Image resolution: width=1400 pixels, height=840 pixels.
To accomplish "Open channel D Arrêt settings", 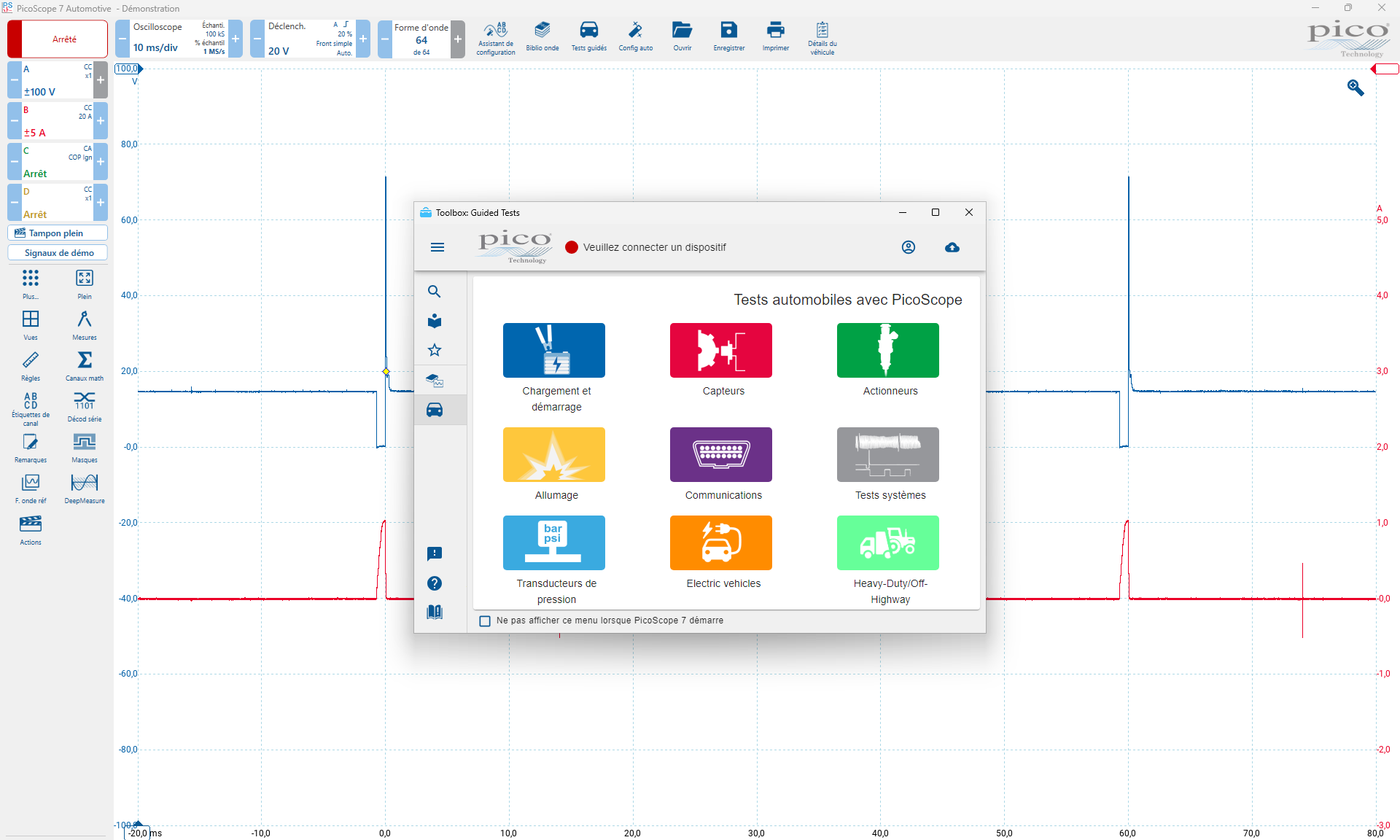I will pyautogui.click(x=58, y=203).
